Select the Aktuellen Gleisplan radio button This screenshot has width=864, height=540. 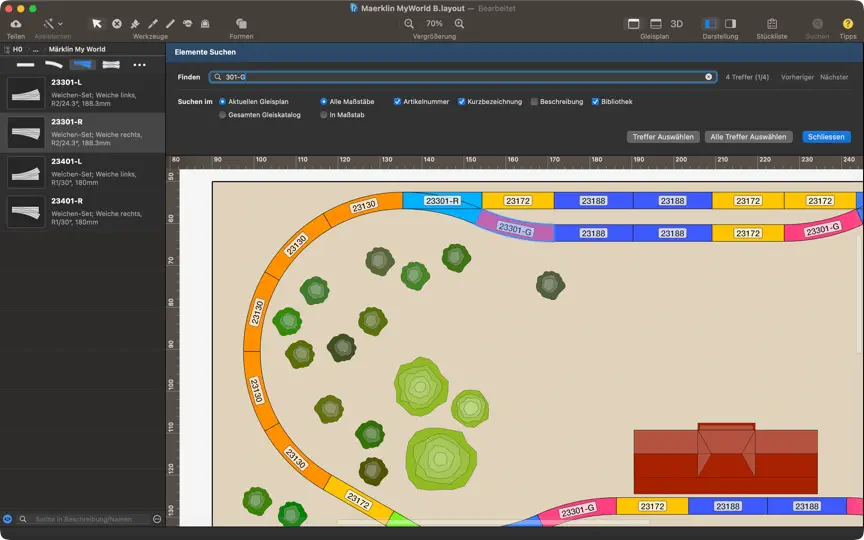223,102
